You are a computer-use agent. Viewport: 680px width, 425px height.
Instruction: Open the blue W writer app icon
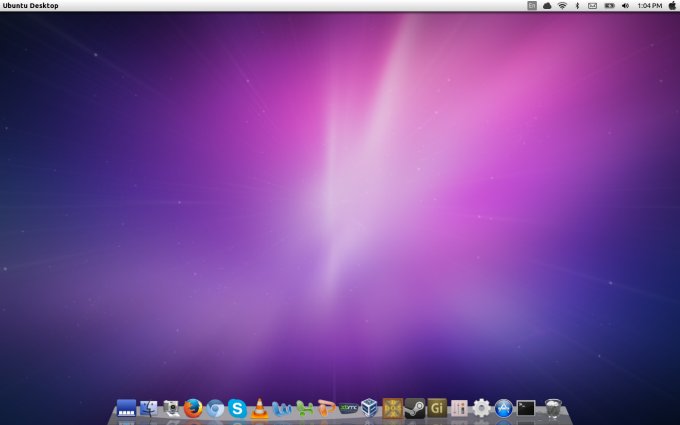click(x=282, y=409)
